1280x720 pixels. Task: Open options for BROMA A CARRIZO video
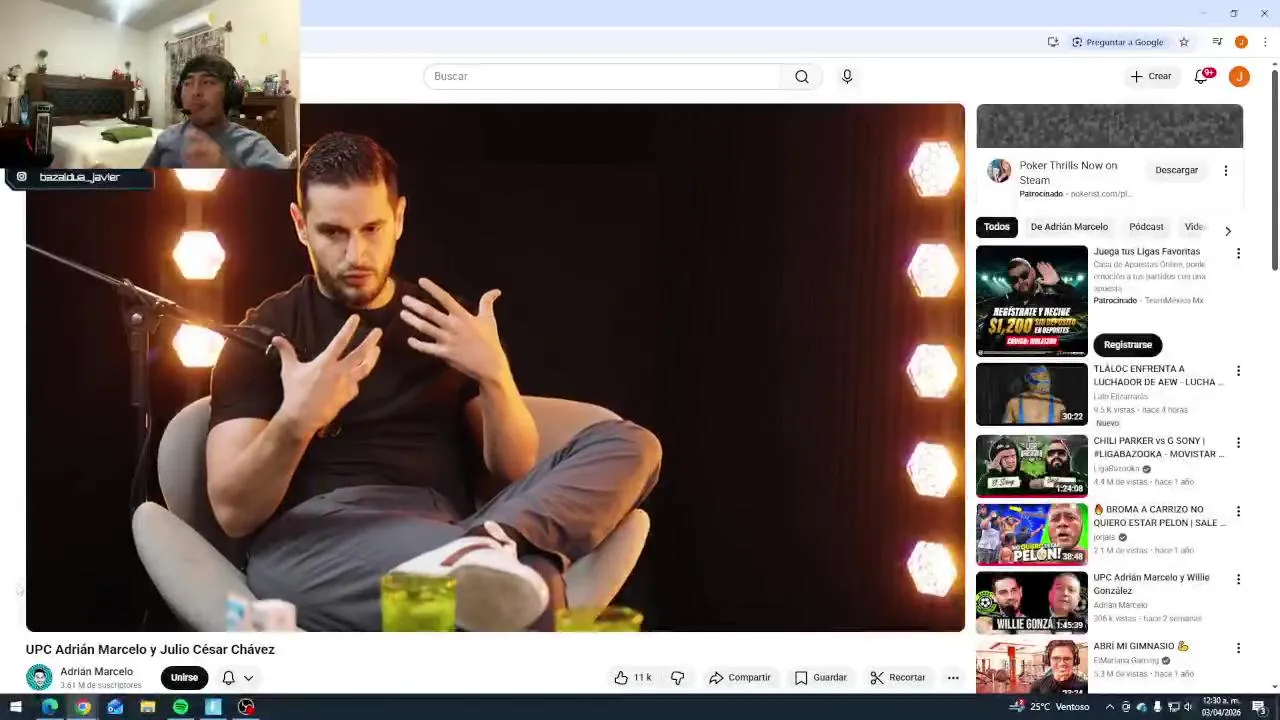tap(1238, 511)
